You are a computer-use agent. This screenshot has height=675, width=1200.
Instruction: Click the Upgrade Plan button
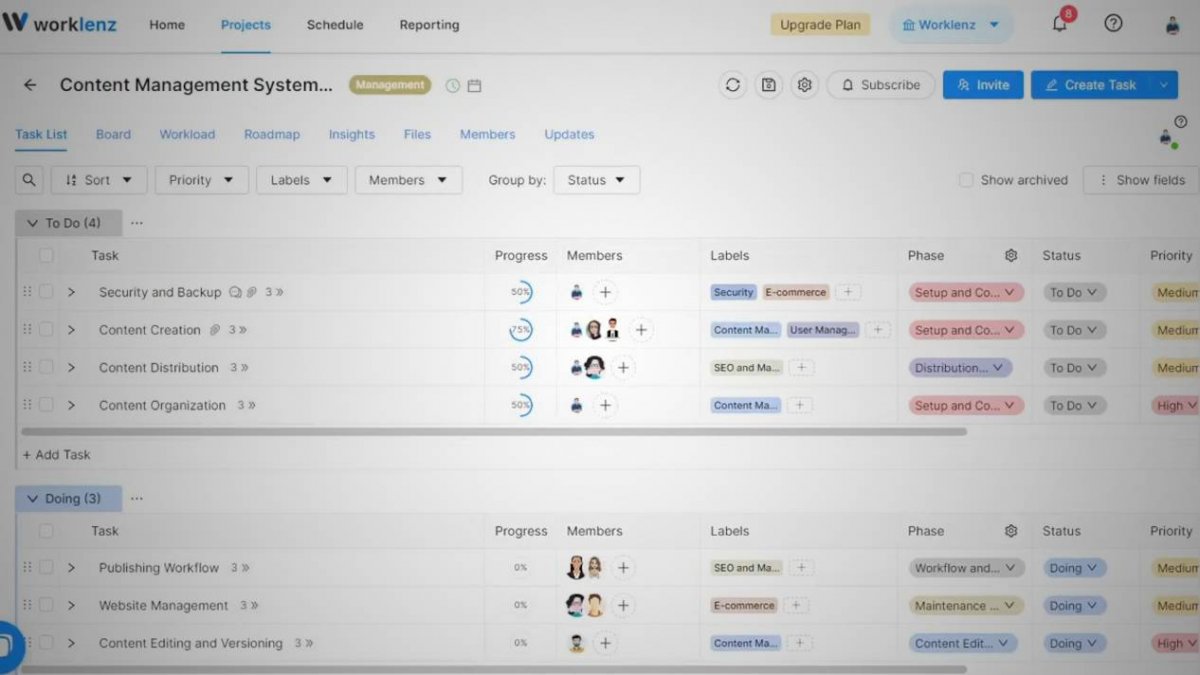819,25
